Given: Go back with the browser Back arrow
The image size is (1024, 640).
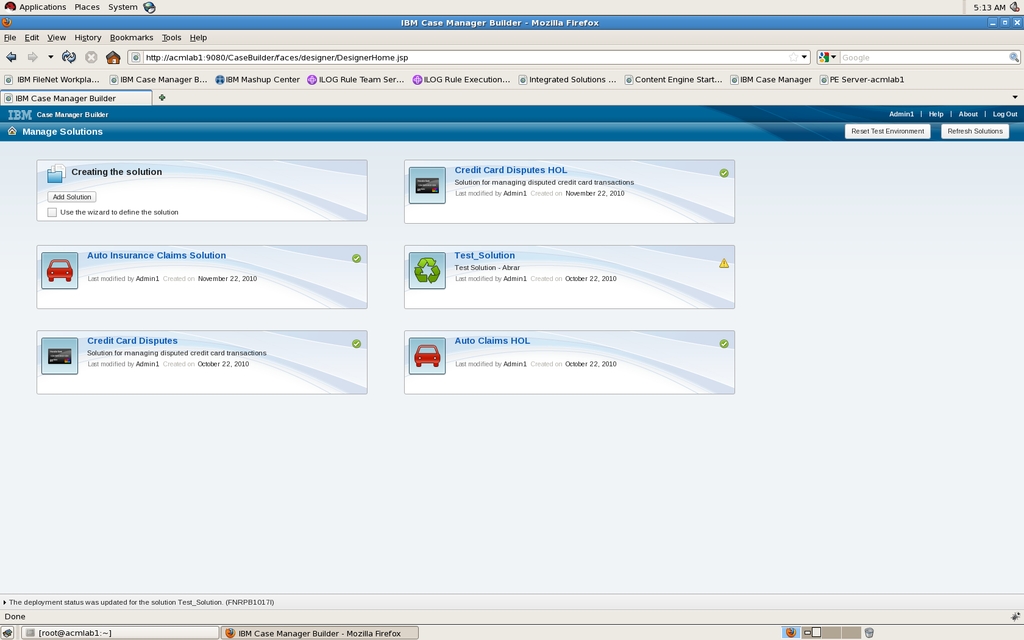Looking at the screenshot, I should point(12,57).
